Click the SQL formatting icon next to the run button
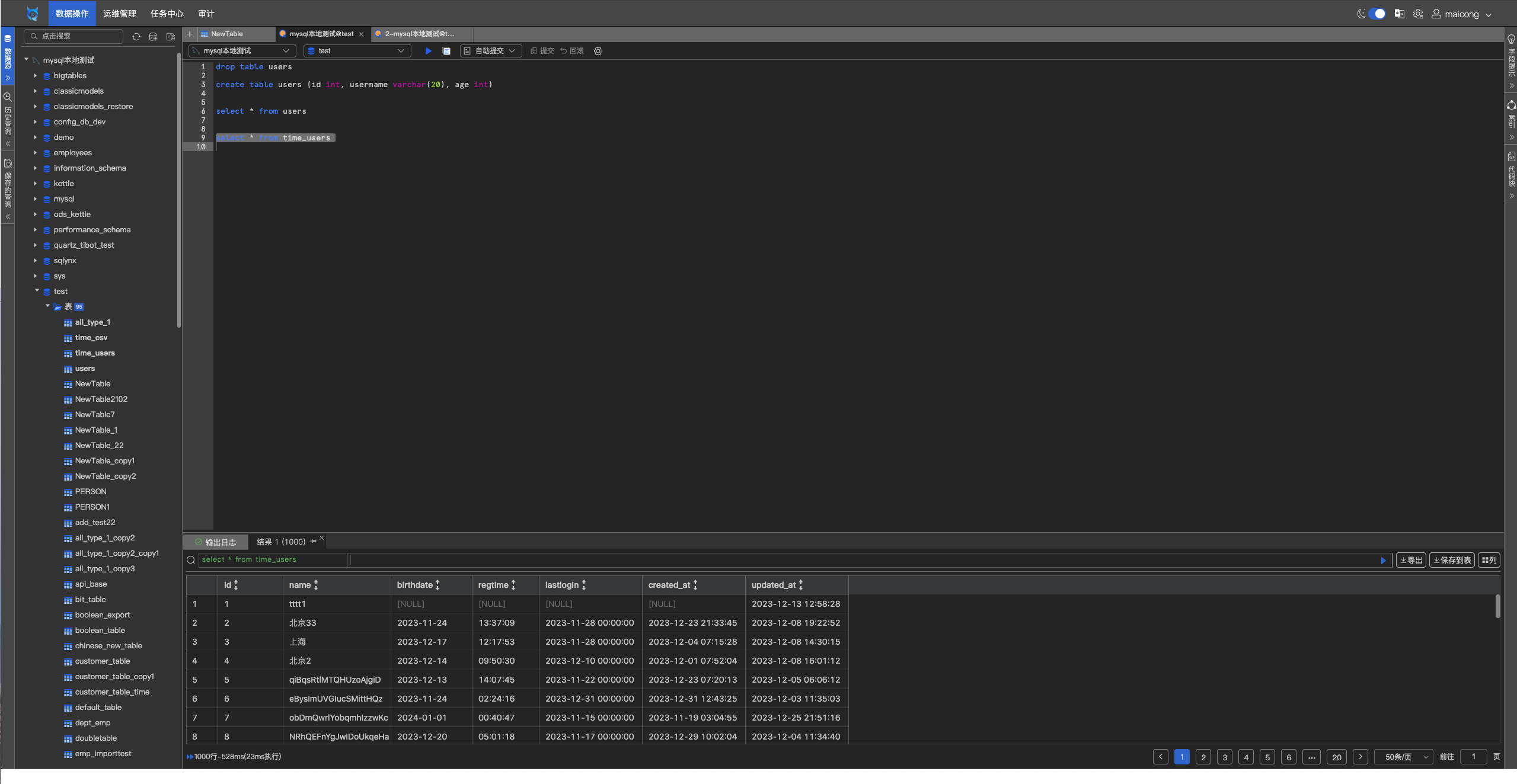Viewport: 1517px width, 784px height. coord(446,51)
